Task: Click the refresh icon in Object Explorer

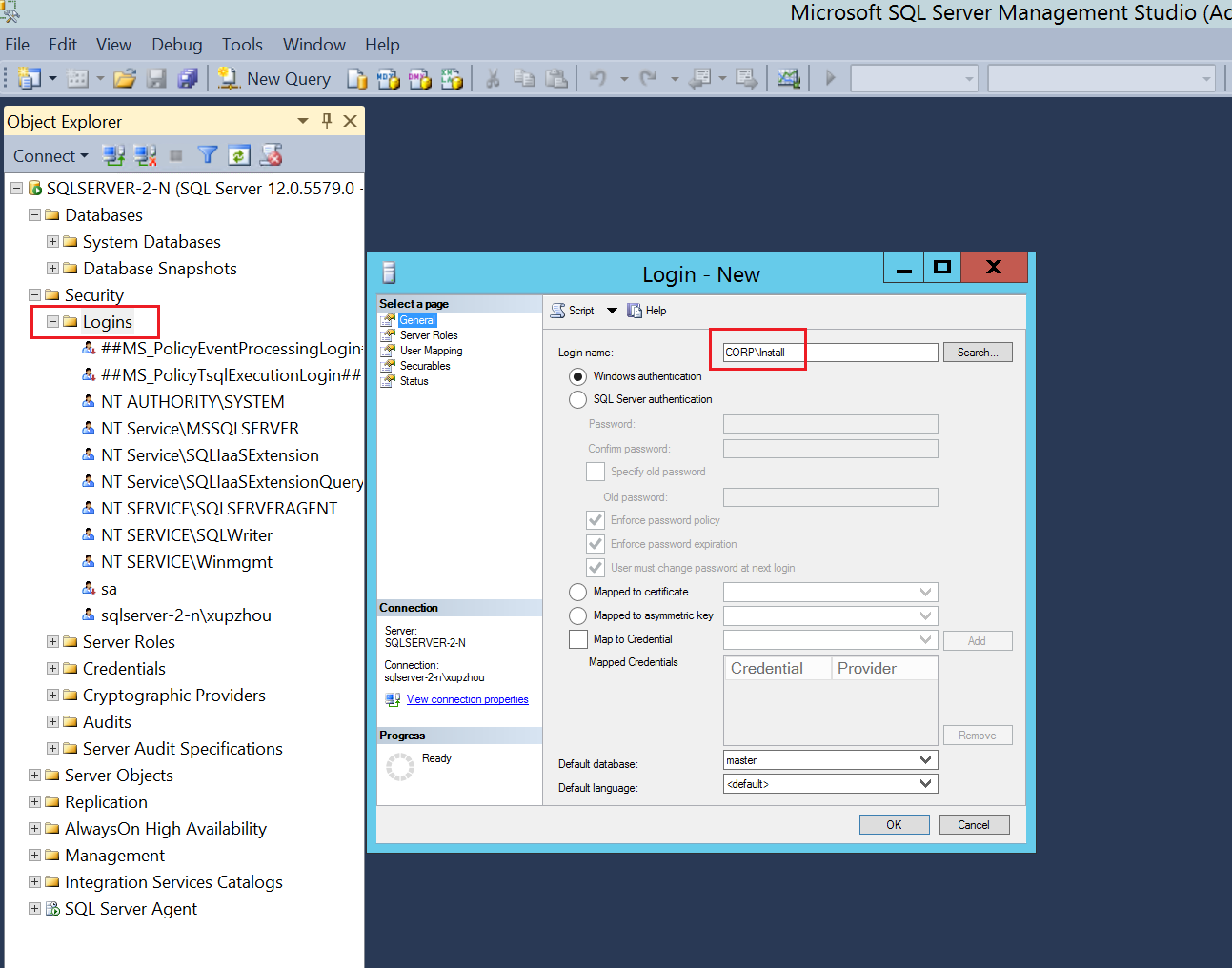Action: click(239, 155)
